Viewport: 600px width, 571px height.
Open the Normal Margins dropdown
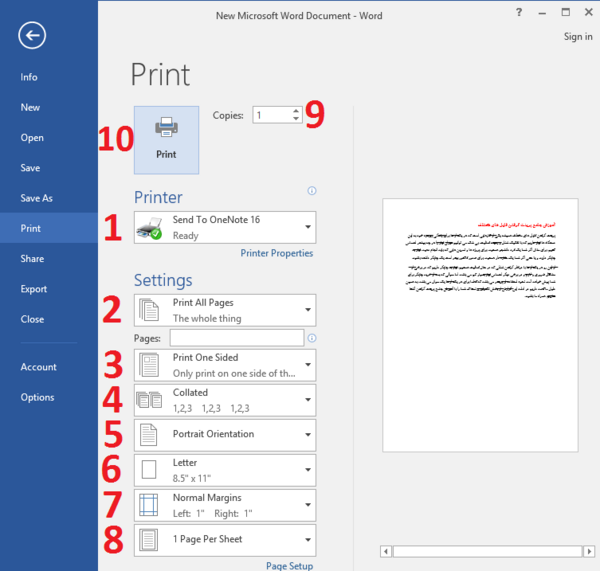(x=225, y=506)
